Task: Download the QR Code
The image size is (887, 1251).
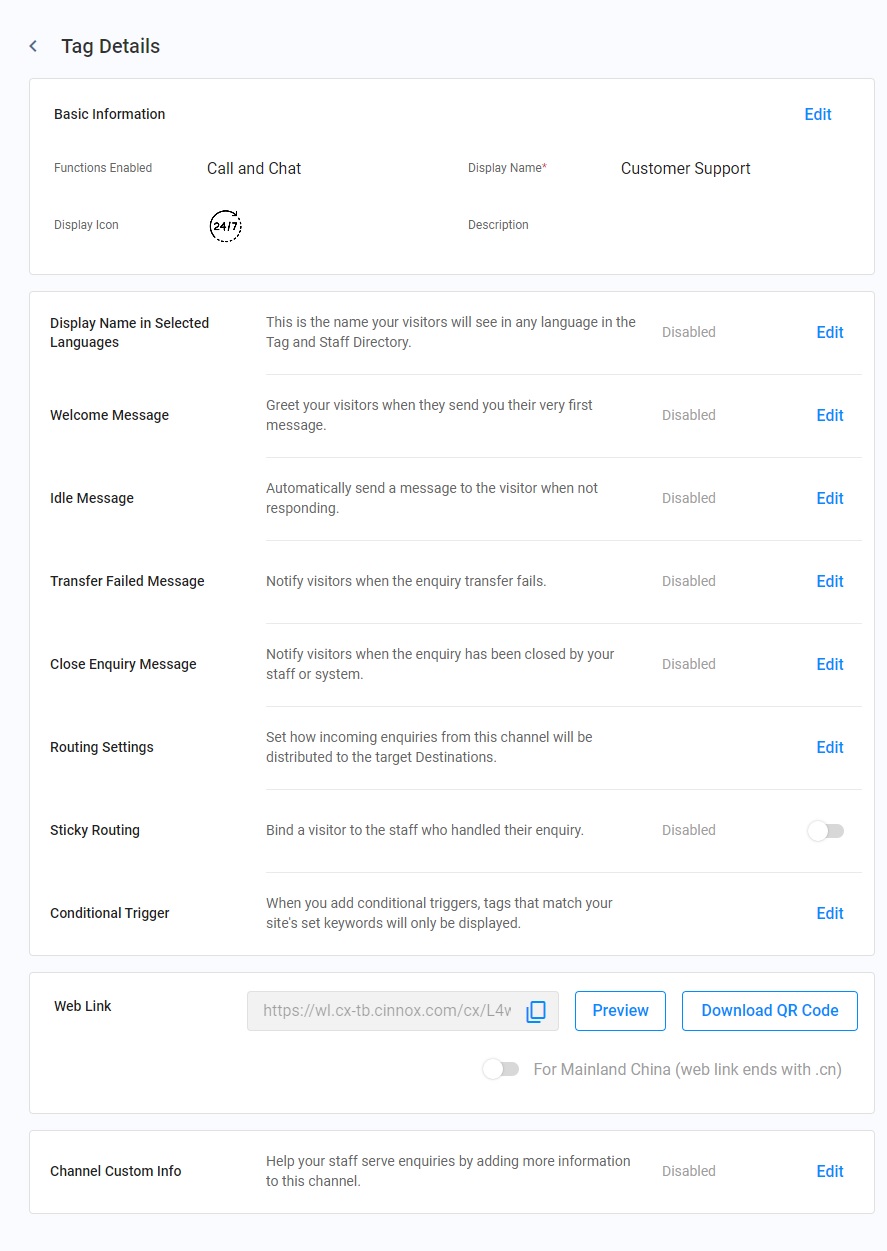Action: click(x=770, y=1011)
